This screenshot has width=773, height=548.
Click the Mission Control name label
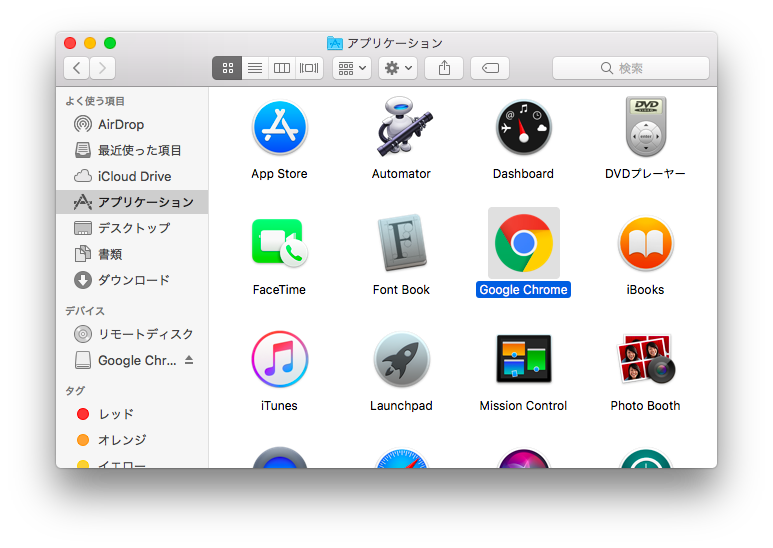pyautogui.click(x=524, y=406)
